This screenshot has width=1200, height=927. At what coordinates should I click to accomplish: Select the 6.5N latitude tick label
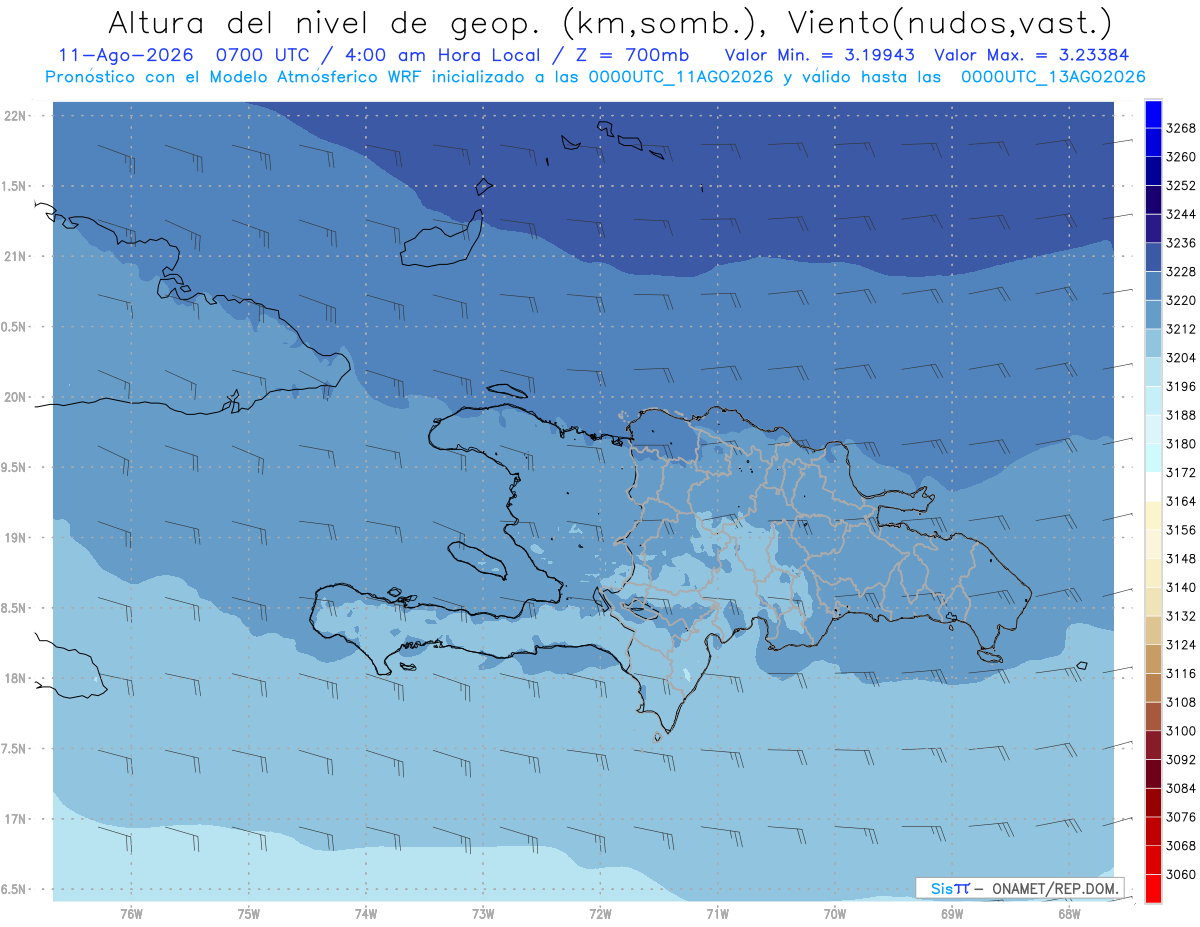pos(15,889)
